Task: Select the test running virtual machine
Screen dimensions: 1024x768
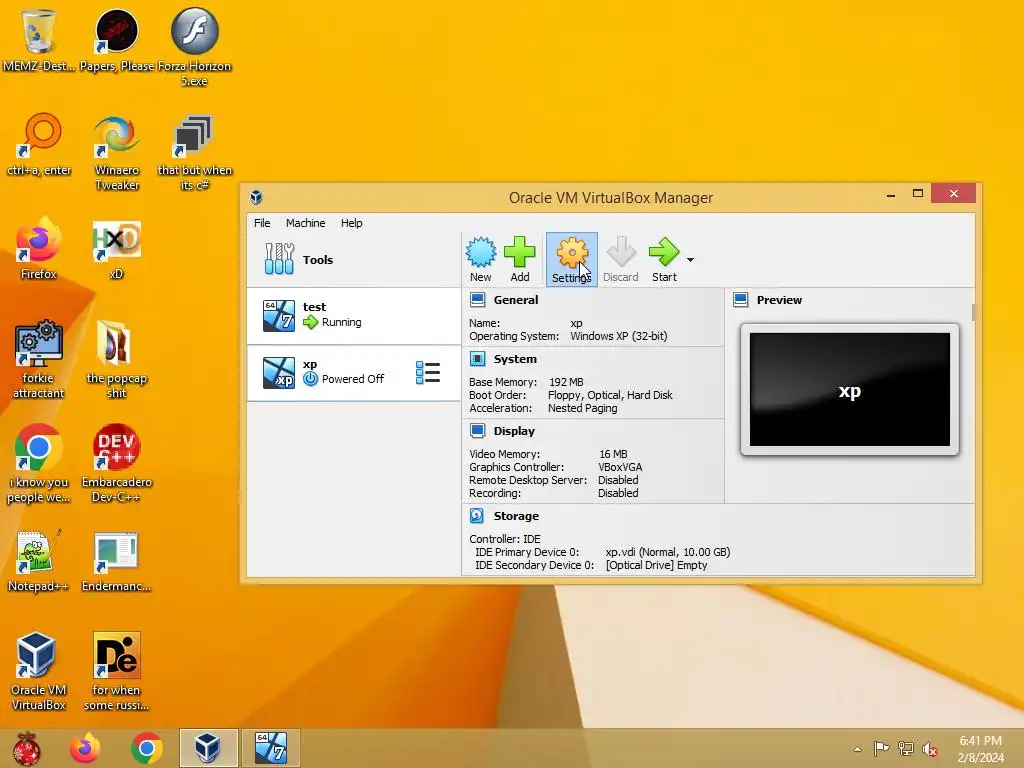Action: (353, 316)
